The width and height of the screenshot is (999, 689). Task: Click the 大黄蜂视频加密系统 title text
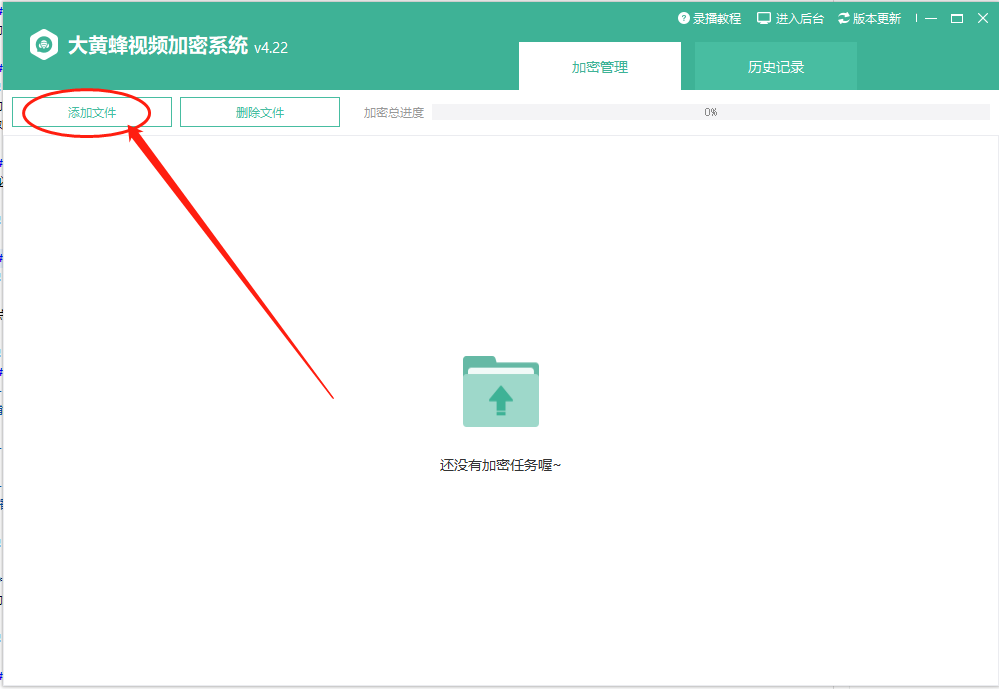tap(158, 45)
